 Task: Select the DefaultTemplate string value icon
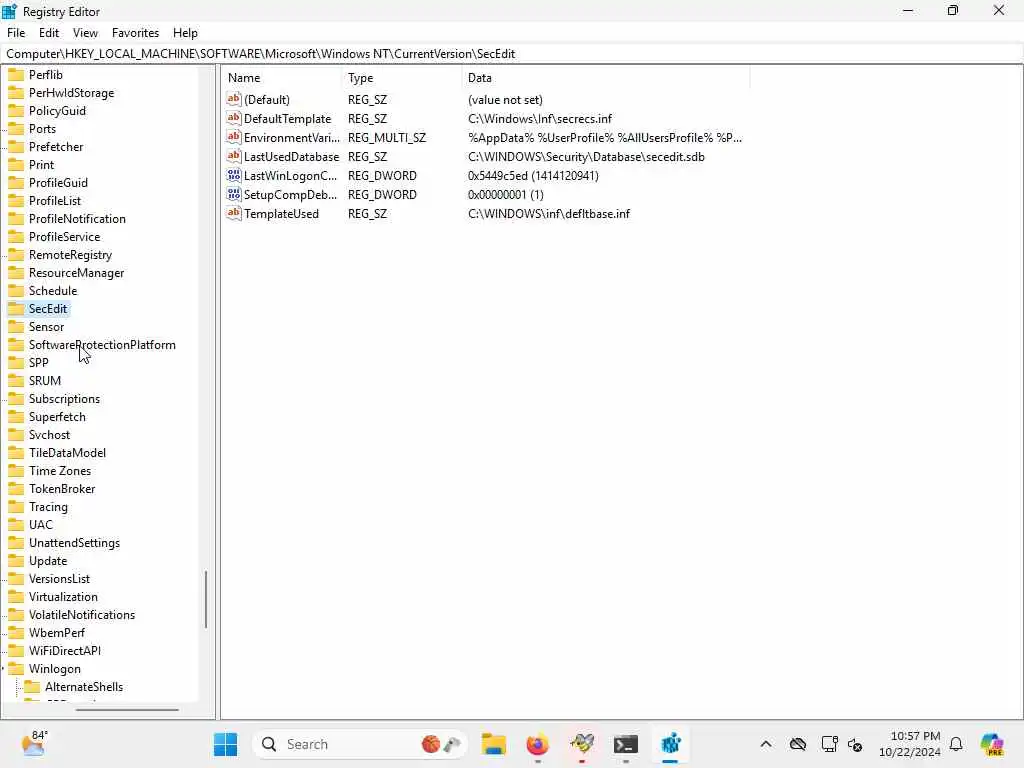(234, 118)
